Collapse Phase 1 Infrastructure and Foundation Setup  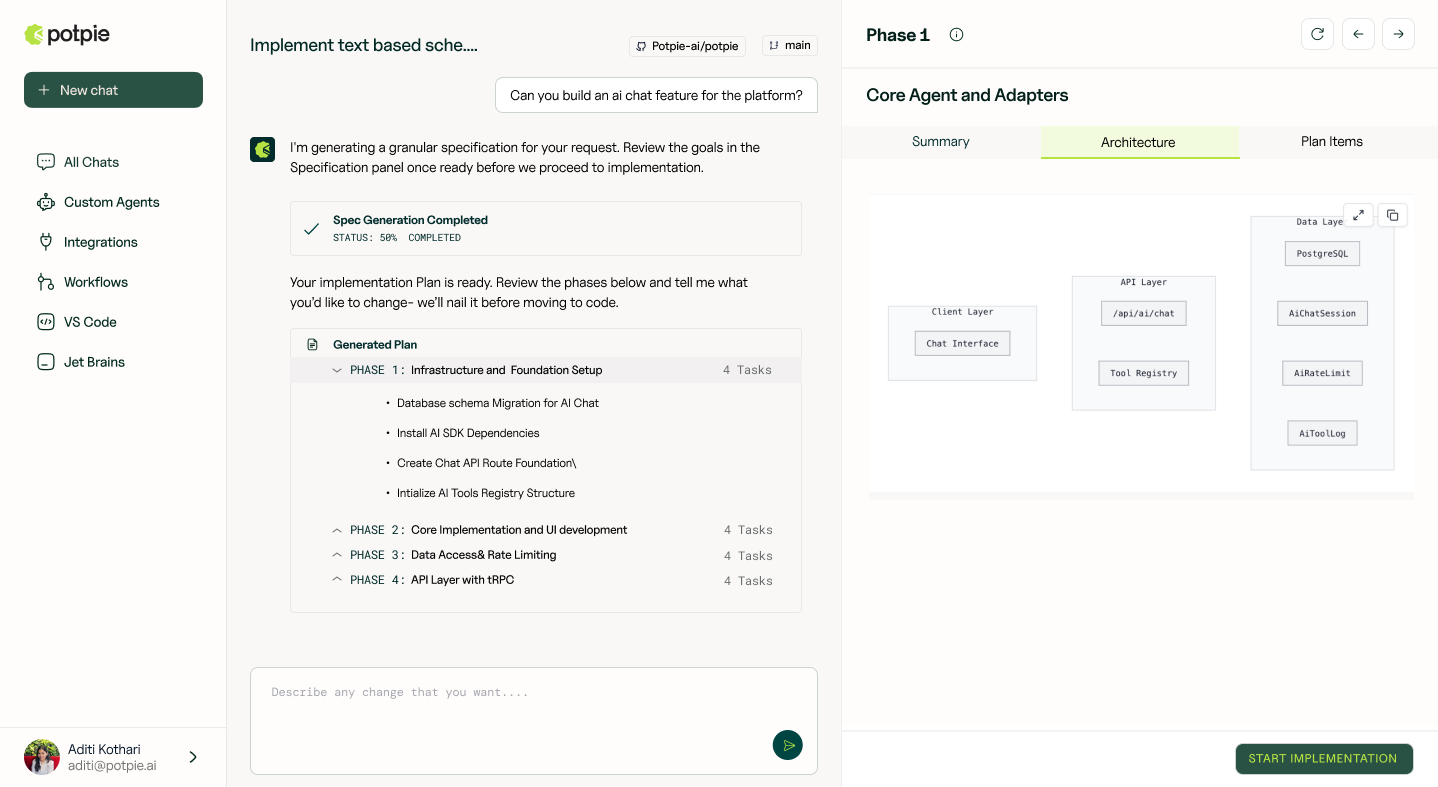point(337,370)
